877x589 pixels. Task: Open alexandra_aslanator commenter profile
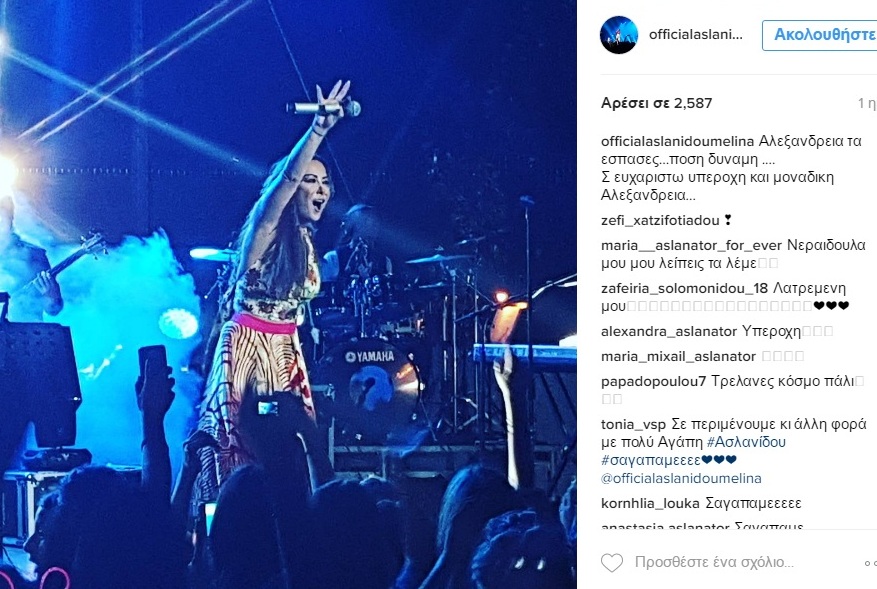pos(669,331)
